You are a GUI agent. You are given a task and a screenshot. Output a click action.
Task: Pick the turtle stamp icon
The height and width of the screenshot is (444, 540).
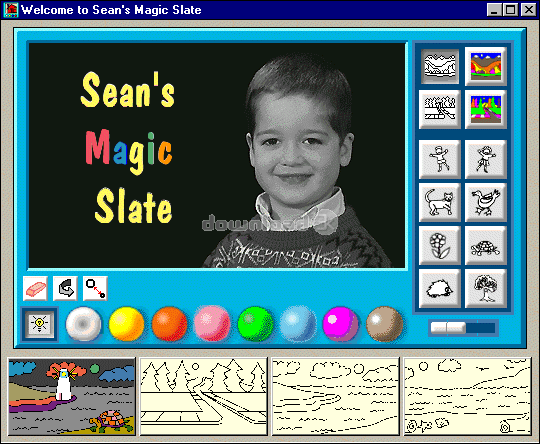tap(486, 245)
